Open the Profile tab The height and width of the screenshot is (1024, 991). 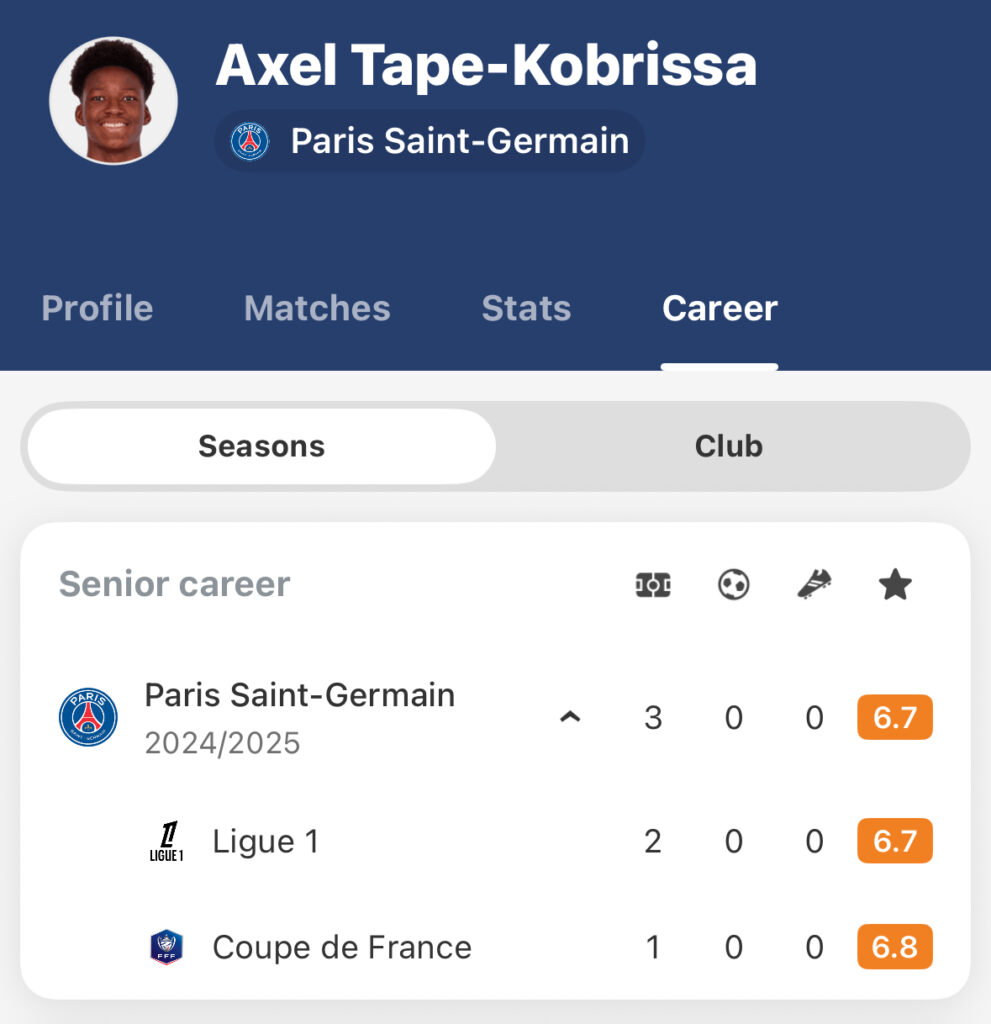tap(97, 308)
